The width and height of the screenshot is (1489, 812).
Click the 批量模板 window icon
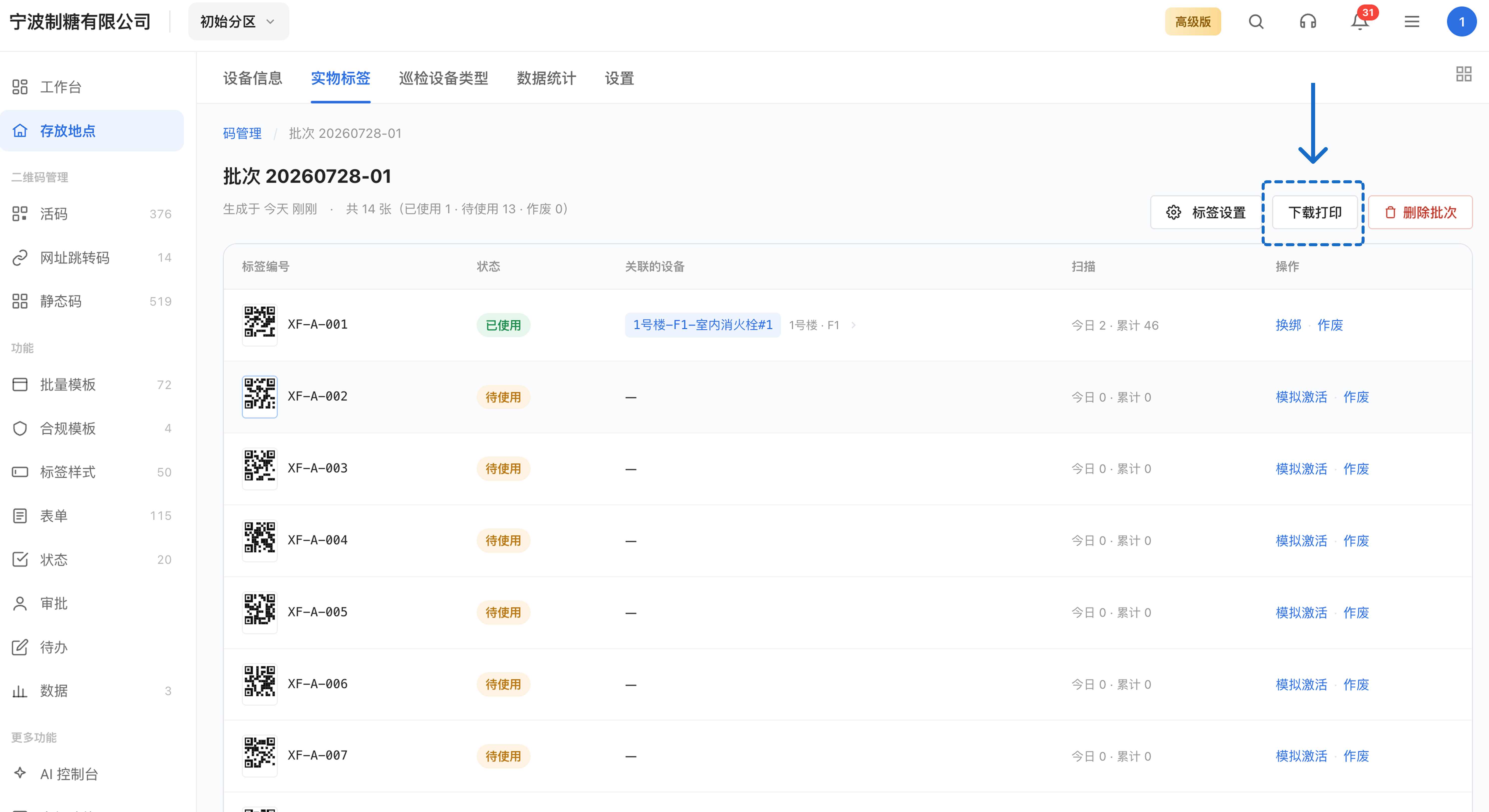20,385
